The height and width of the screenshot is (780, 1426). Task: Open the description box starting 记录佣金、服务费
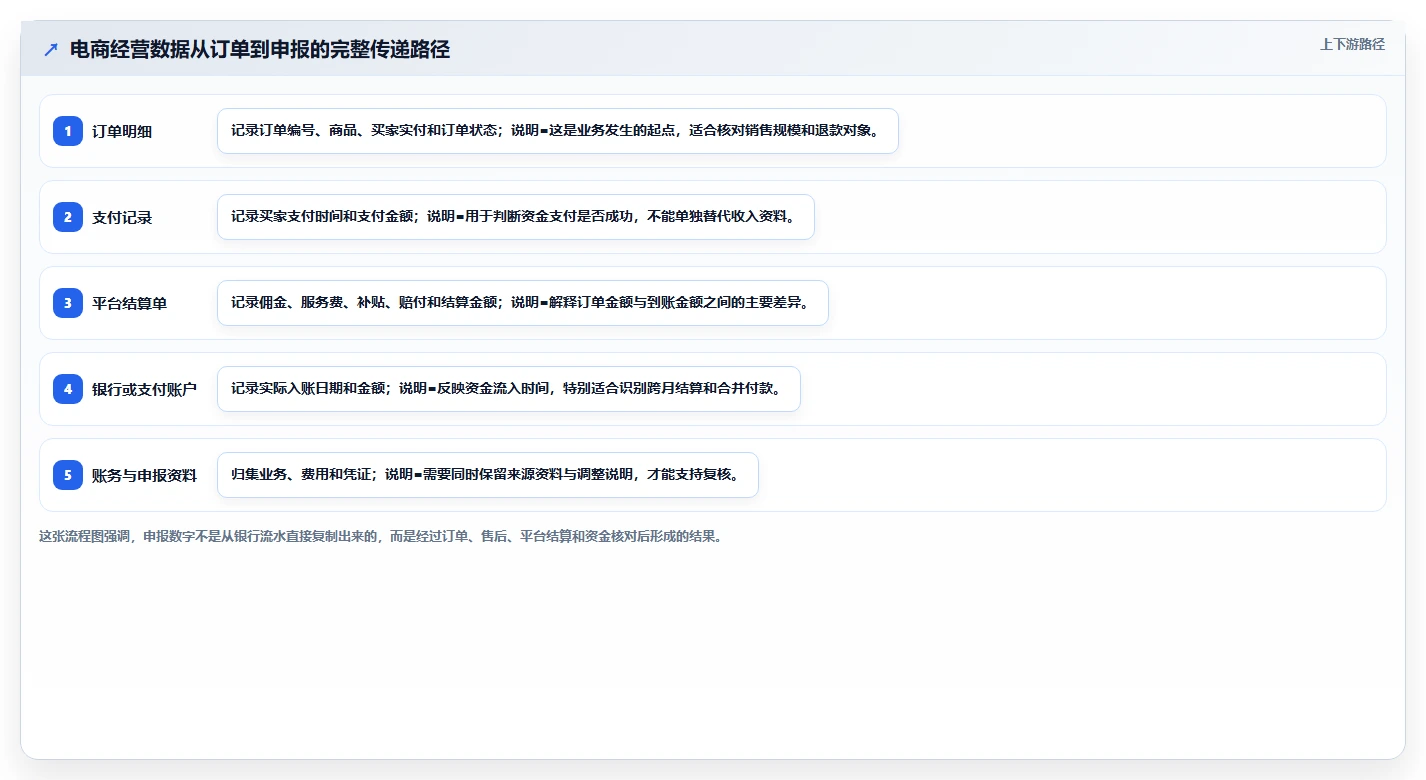pyautogui.click(x=523, y=303)
